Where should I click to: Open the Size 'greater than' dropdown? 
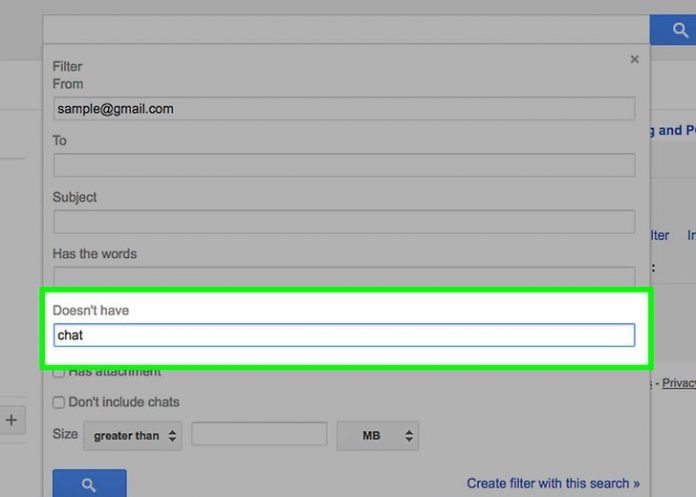(133, 436)
